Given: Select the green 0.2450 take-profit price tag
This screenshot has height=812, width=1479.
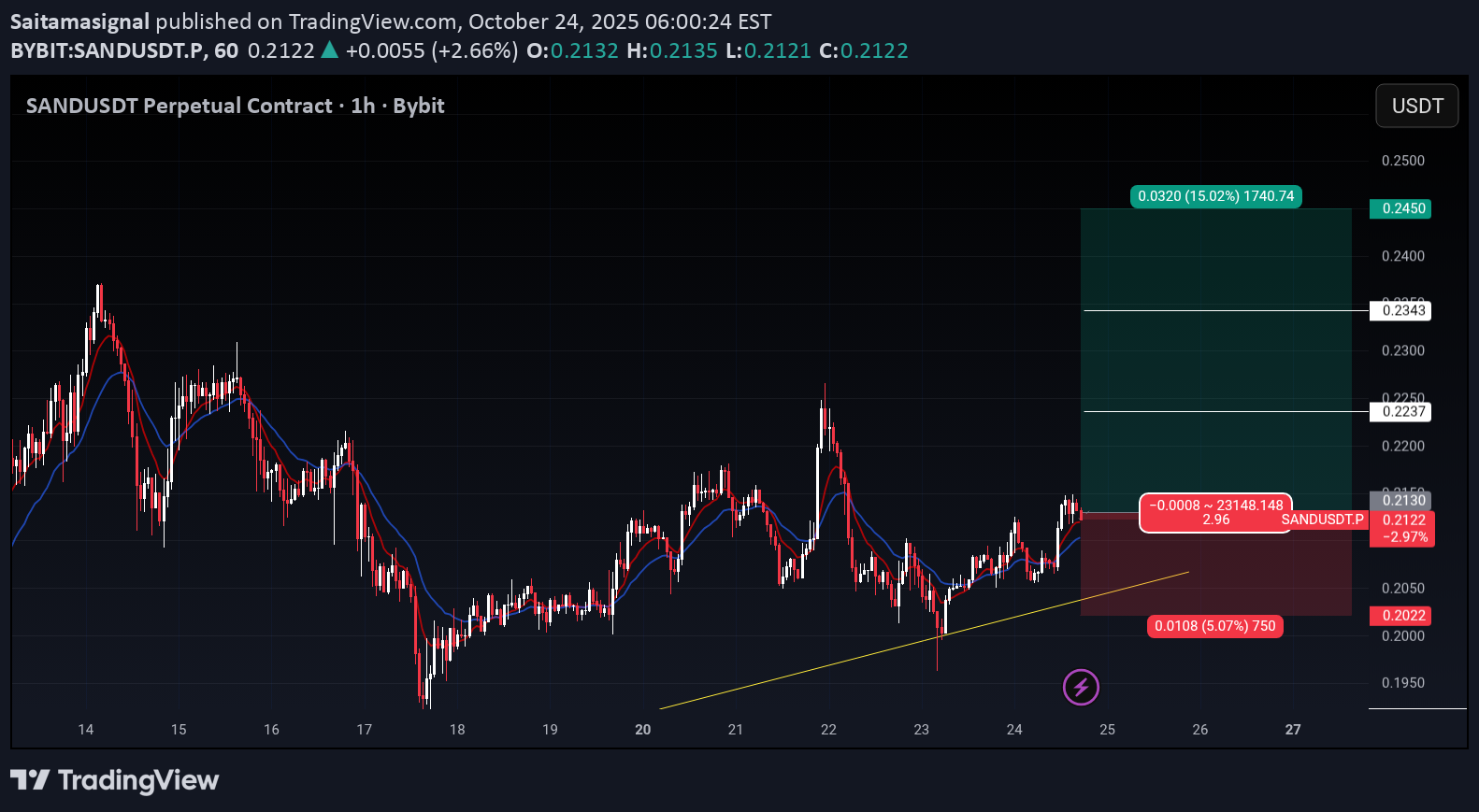Looking at the screenshot, I should pyautogui.click(x=1400, y=208).
